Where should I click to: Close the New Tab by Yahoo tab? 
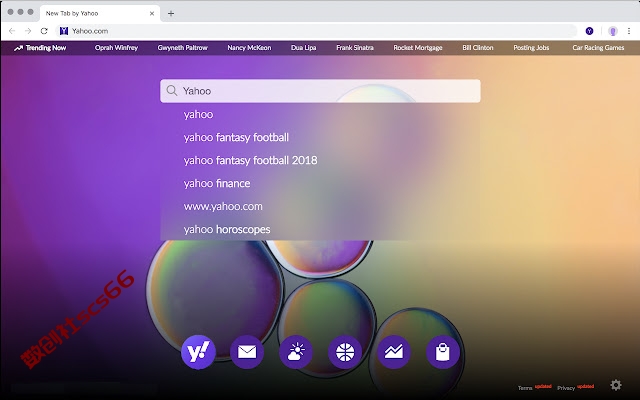[x=152, y=13]
